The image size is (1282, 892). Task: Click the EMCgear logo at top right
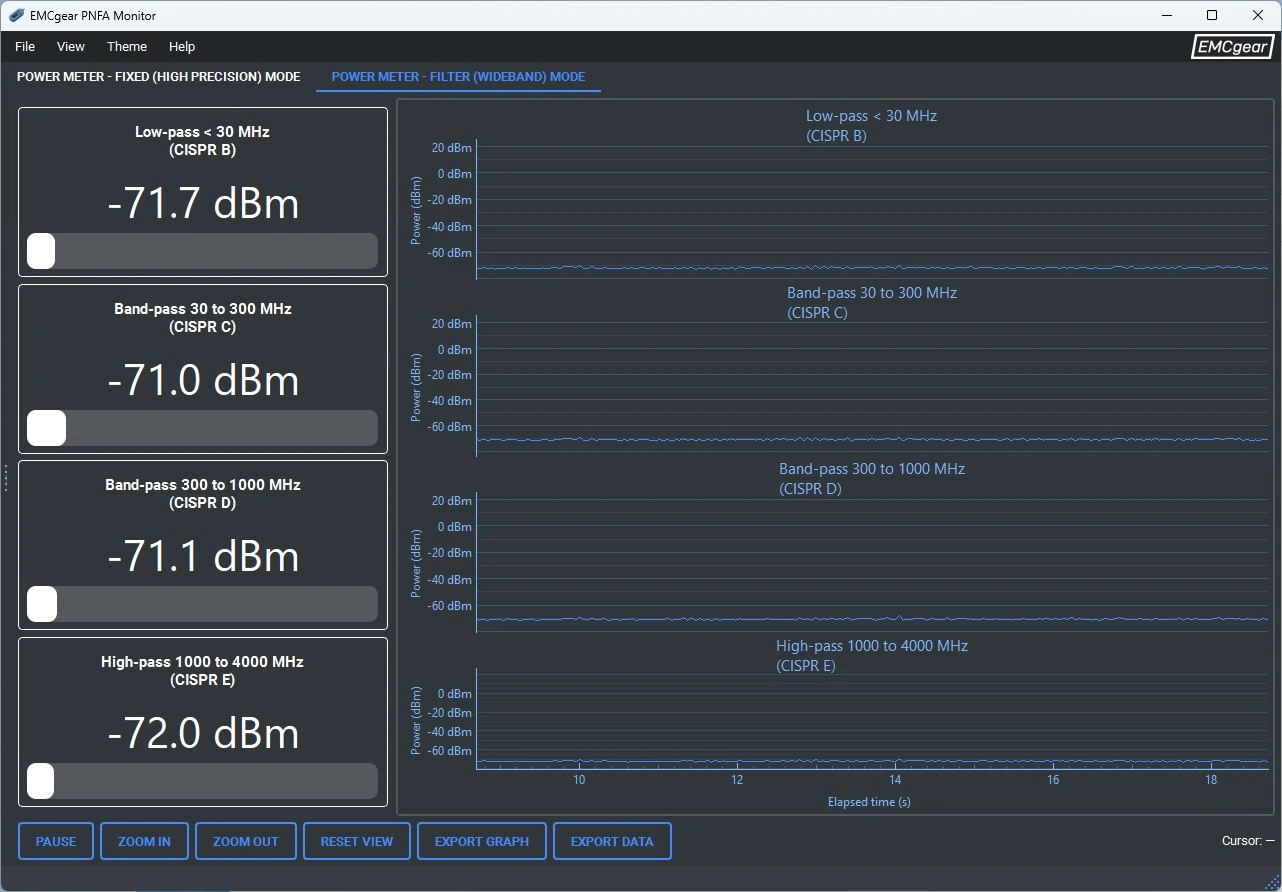pos(1233,47)
